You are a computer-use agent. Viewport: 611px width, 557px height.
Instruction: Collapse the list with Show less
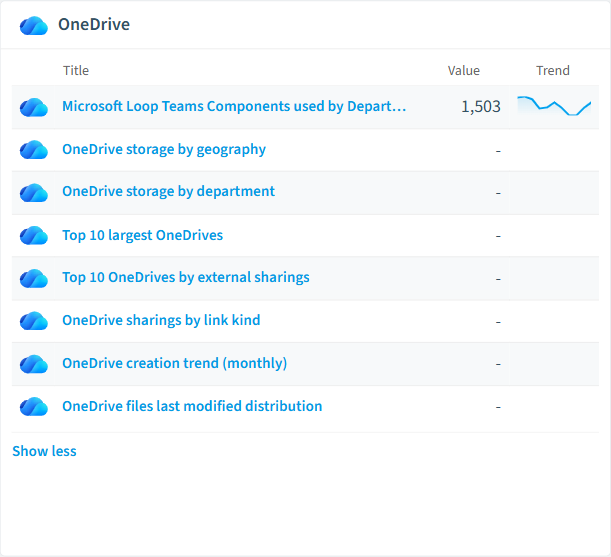point(44,451)
